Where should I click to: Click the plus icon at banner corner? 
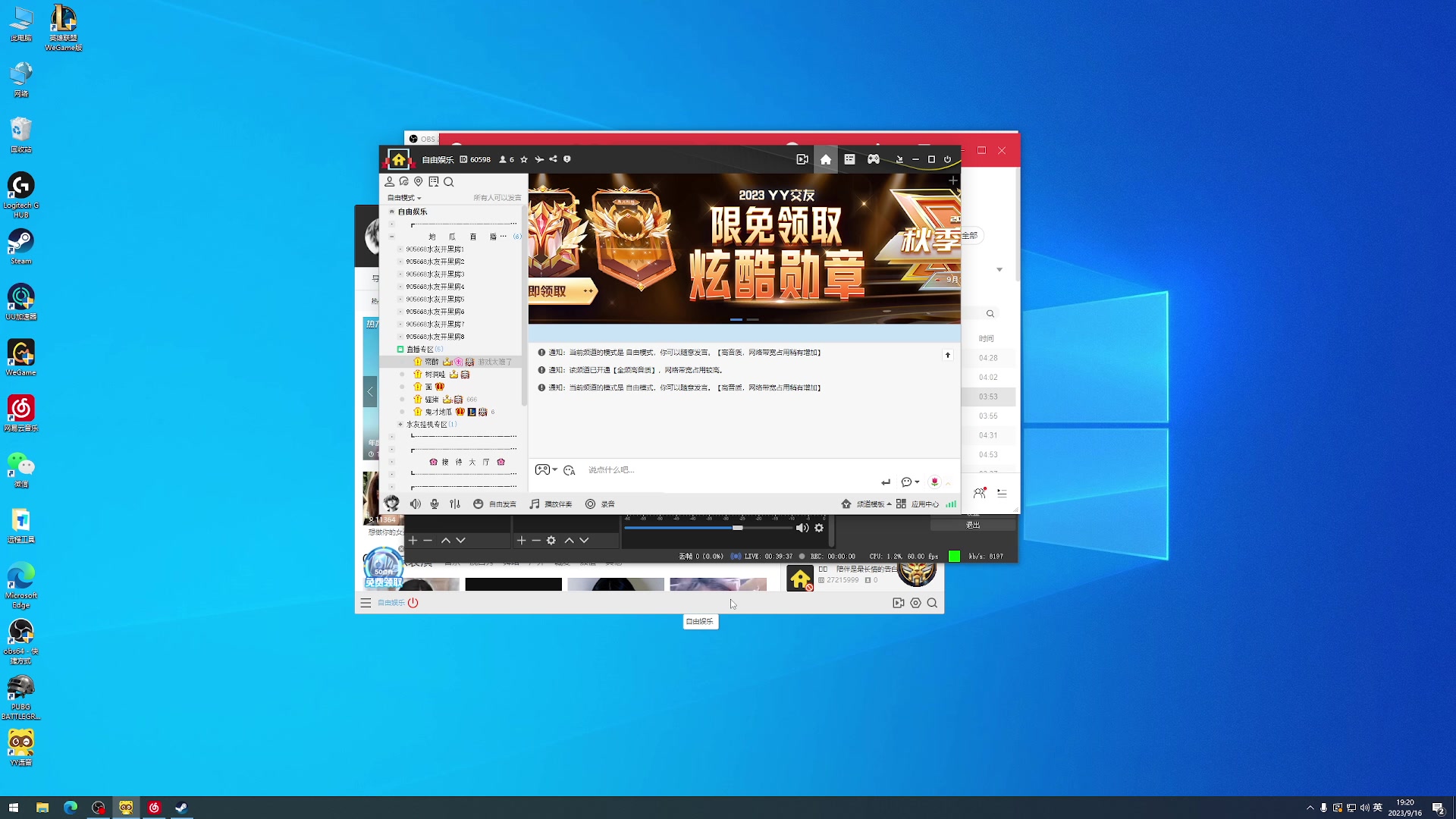tap(953, 180)
